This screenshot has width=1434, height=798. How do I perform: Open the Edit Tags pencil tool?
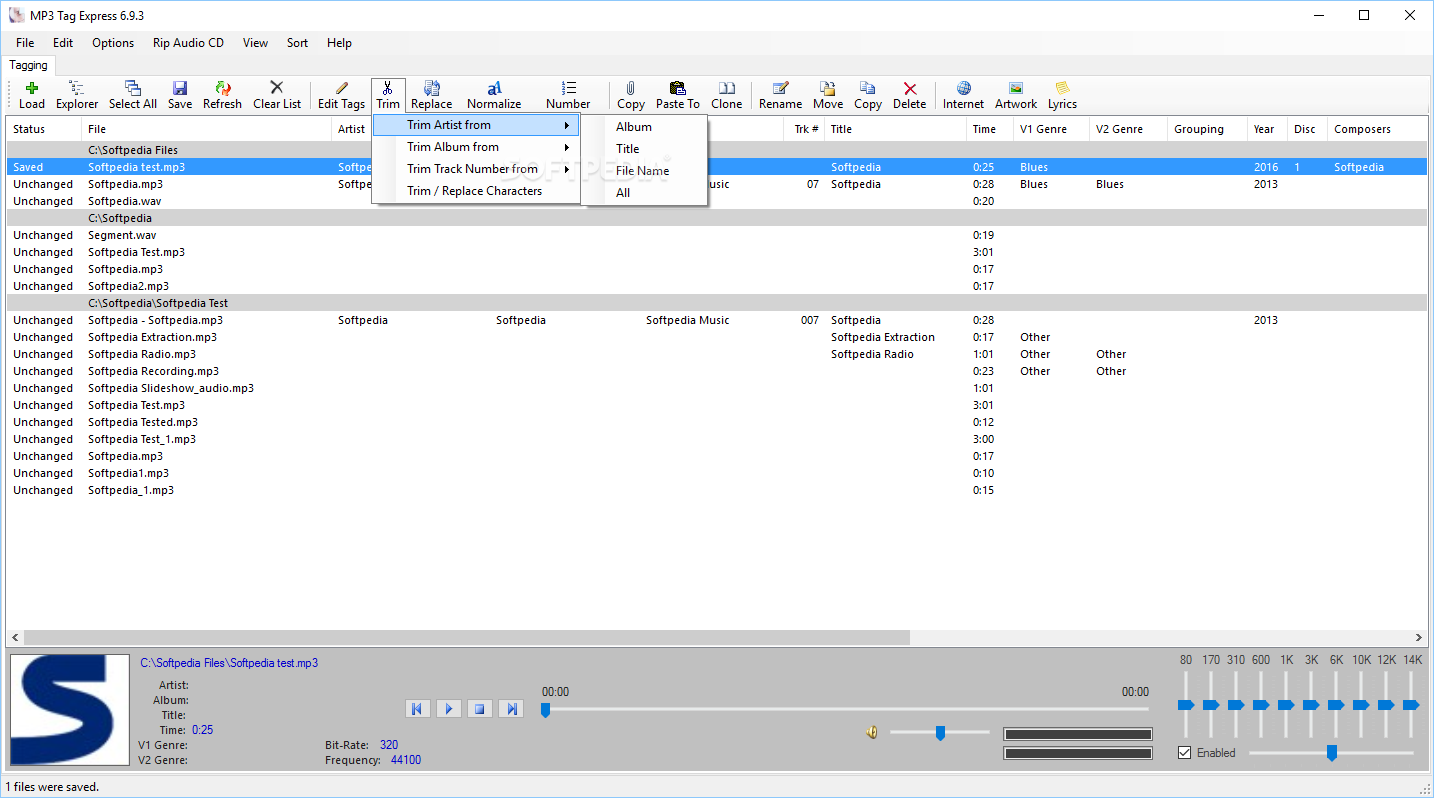coord(341,95)
